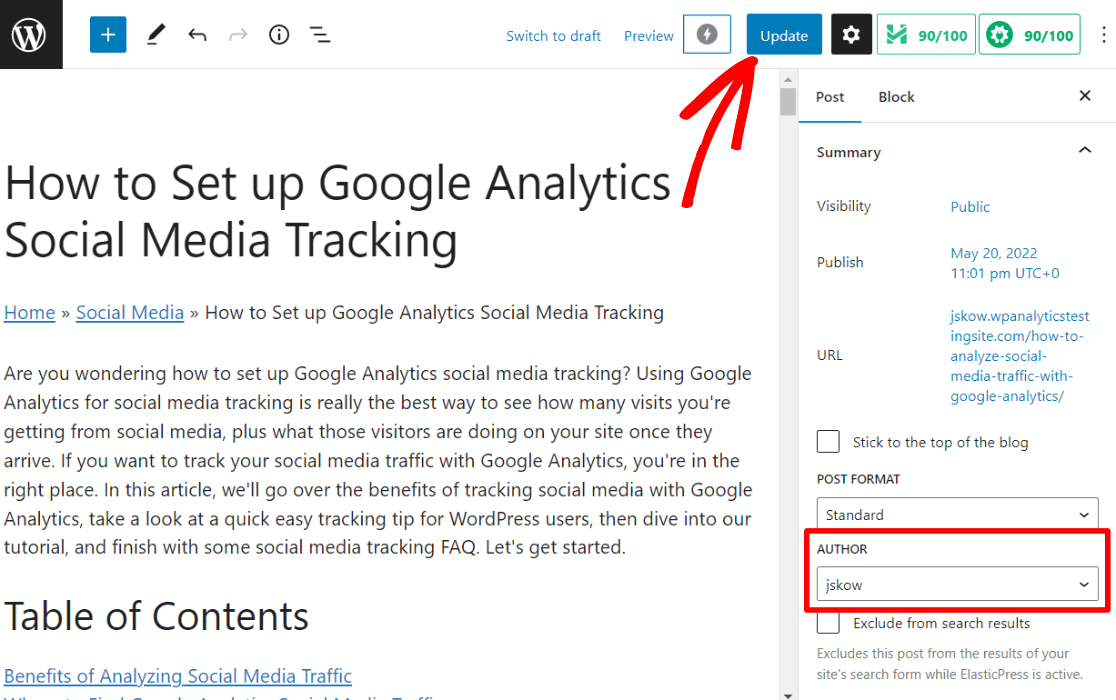Open the three-dot Options menu
1116x700 pixels.
tap(1102, 34)
